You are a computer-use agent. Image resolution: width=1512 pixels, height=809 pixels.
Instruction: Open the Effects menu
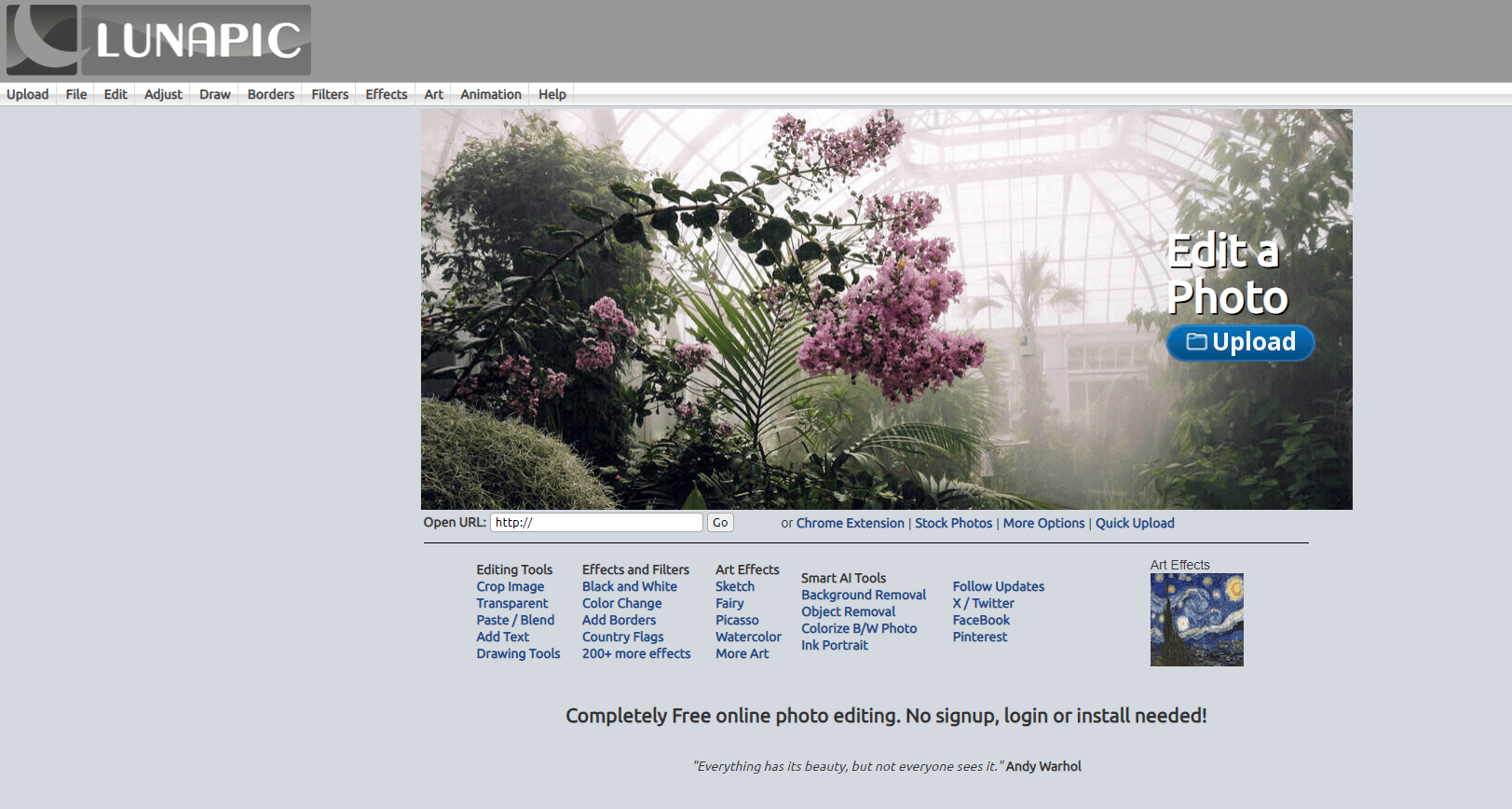[x=386, y=94]
